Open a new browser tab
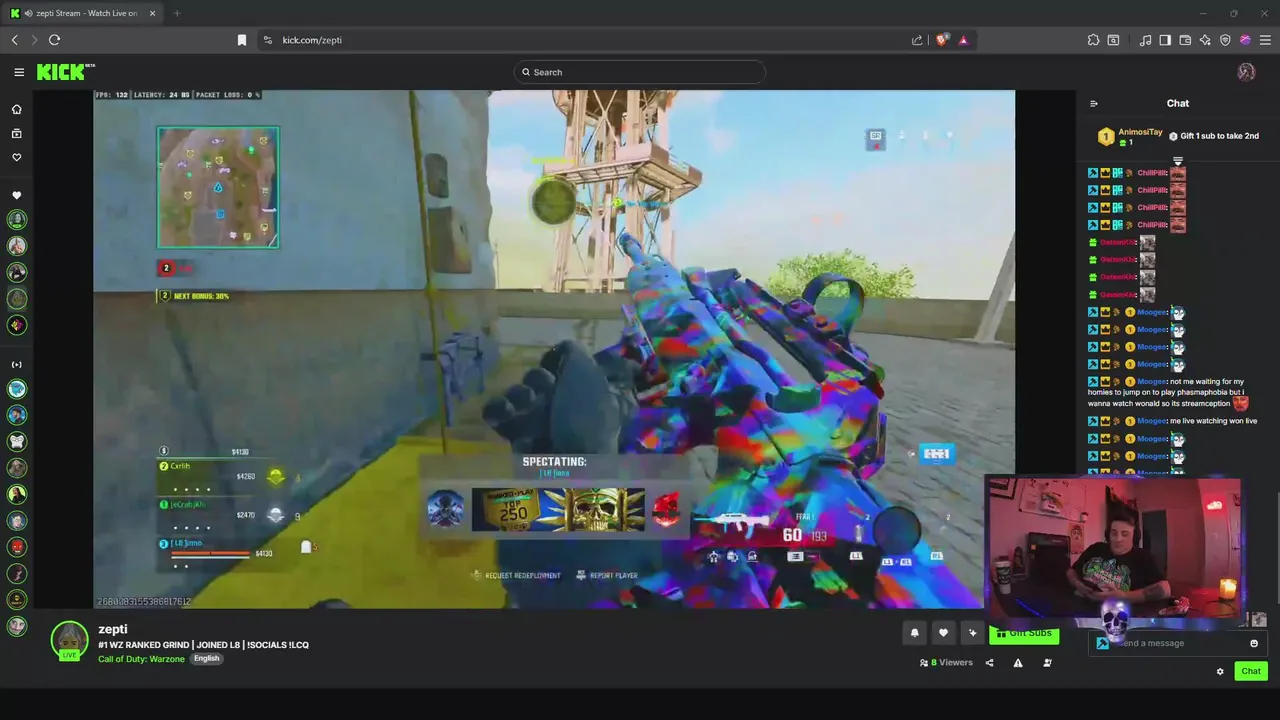 pyautogui.click(x=177, y=13)
